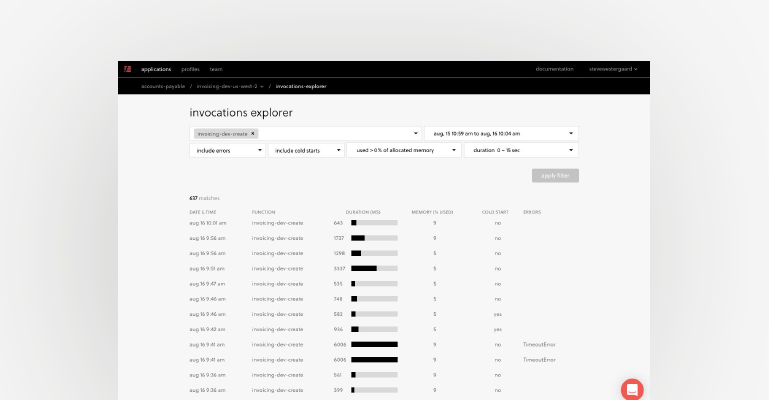
Task: Open the date range dropdown
Action: pyautogui.click(x=501, y=133)
